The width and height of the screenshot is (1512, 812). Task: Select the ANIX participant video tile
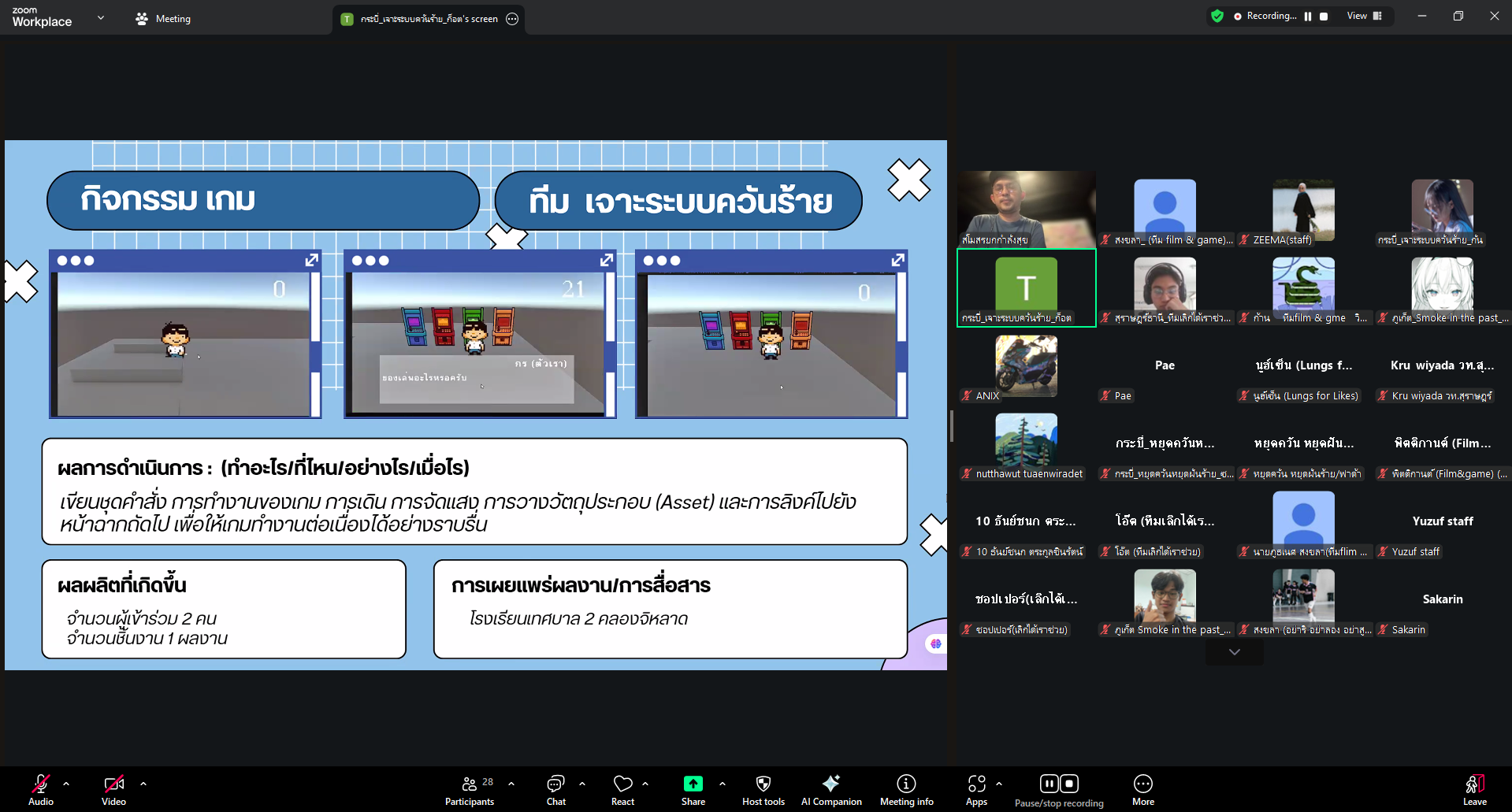[x=1026, y=367]
